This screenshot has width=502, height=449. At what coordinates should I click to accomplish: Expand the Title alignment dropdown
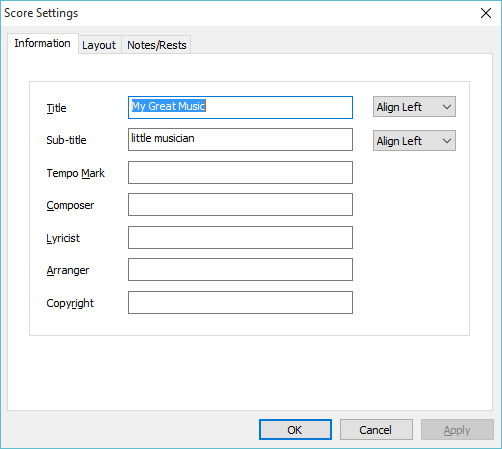[414, 107]
